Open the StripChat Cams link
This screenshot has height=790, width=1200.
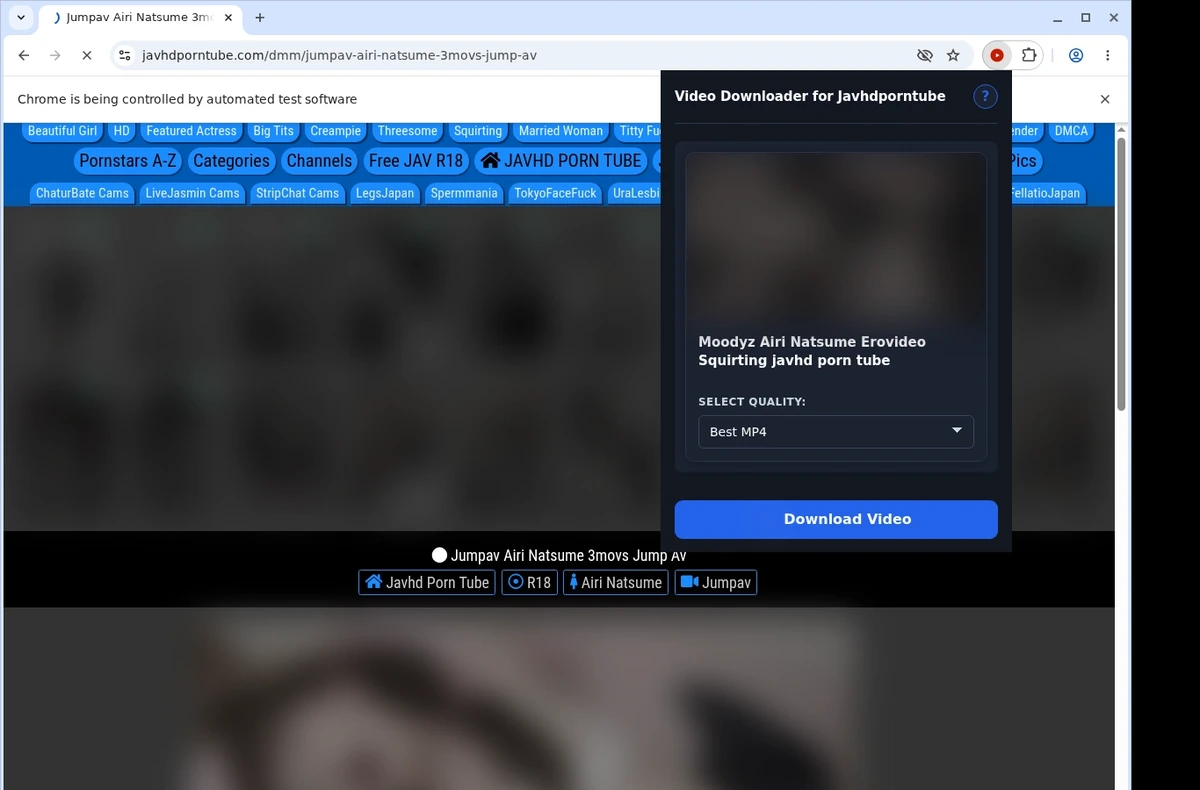297,193
